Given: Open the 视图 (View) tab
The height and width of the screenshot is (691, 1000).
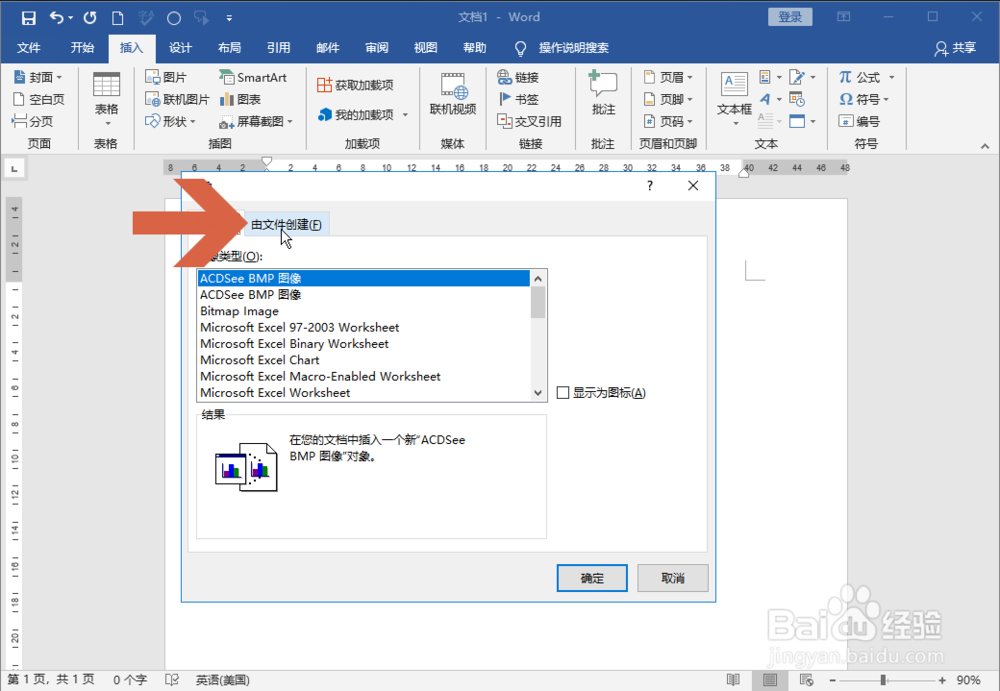Looking at the screenshot, I should point(425,48).
